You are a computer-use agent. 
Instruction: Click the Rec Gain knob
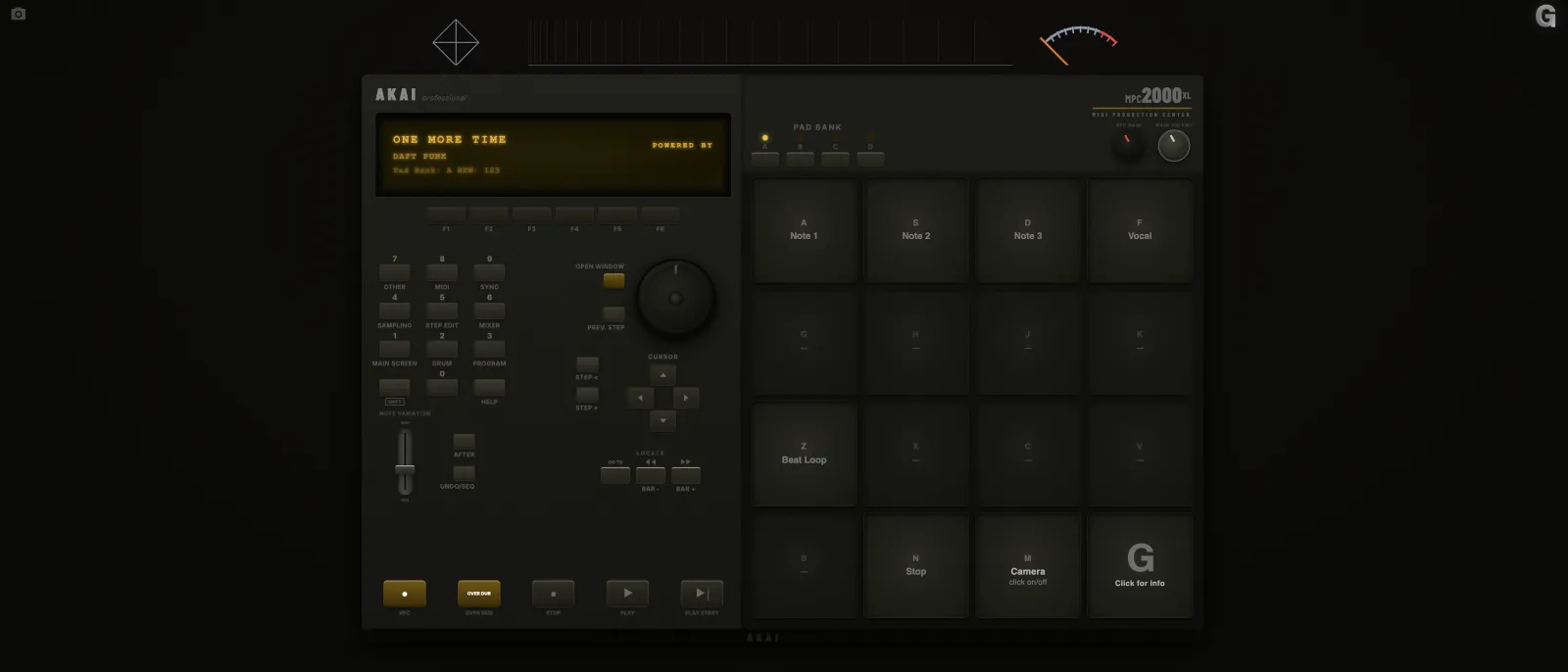coord(1129,146)
